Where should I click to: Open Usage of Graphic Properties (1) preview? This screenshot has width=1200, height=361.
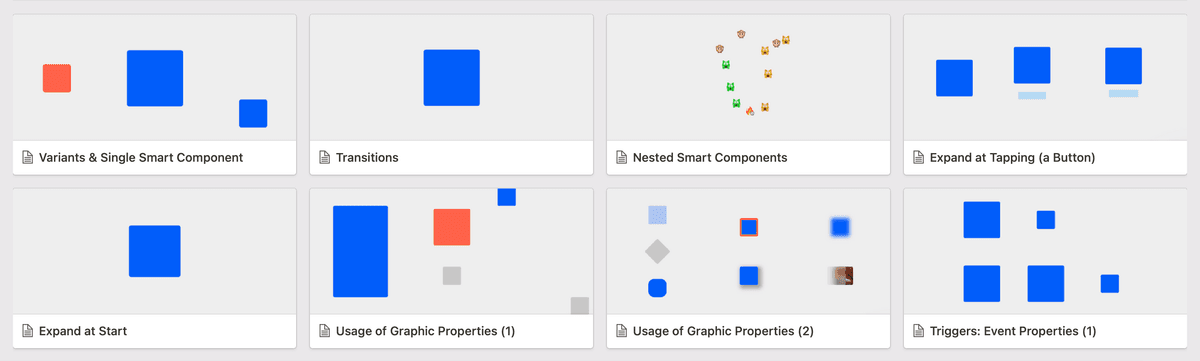(452, 251)
